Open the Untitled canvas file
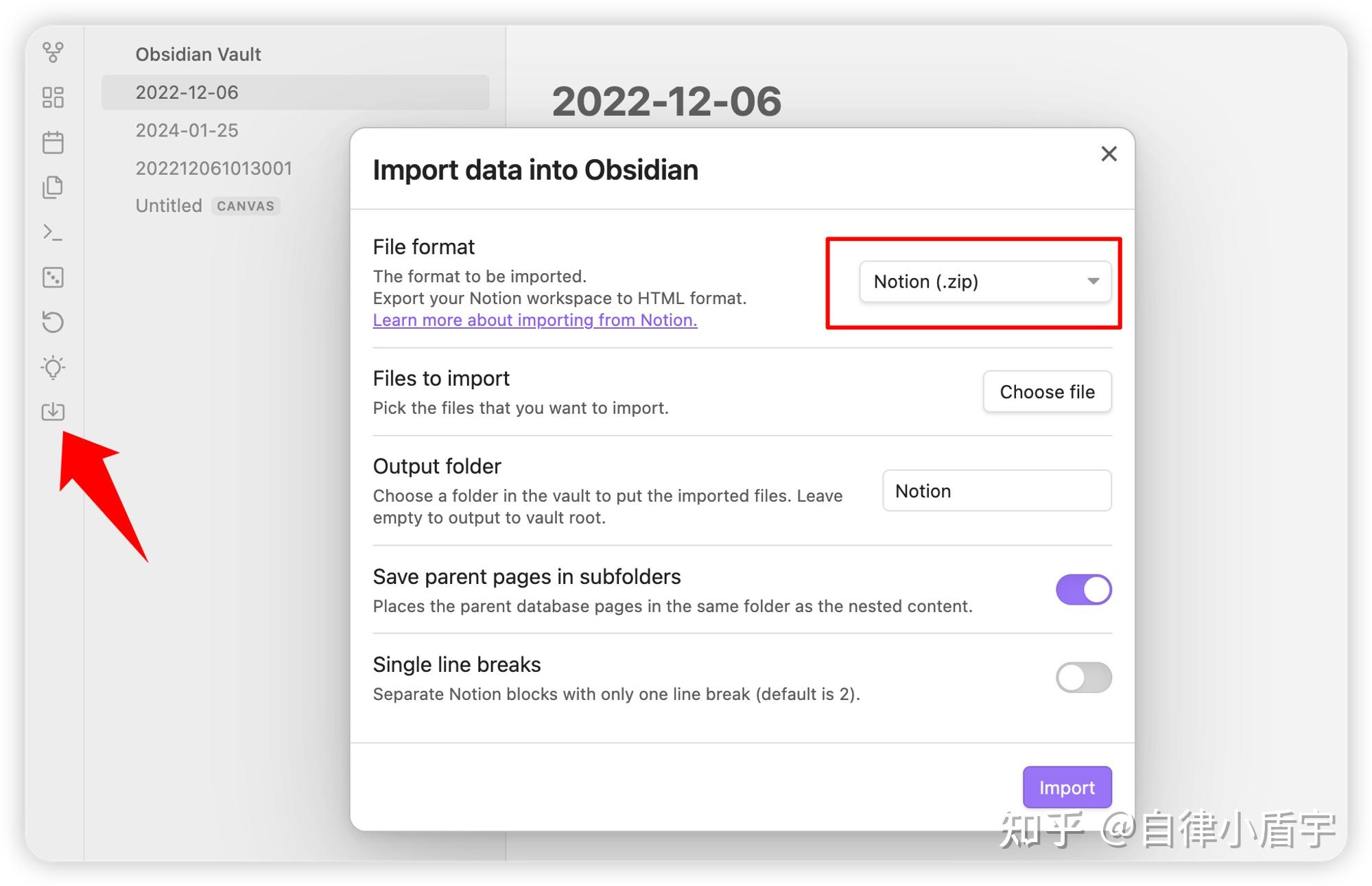The height and width of the screenshot is (886, 1372). (169, 206)
